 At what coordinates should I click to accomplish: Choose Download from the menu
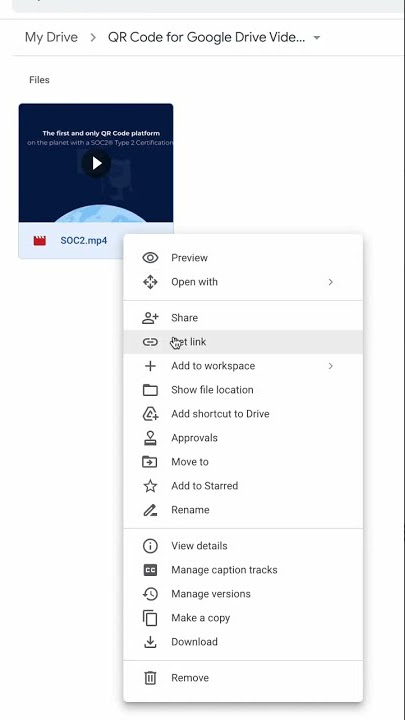[x=243, y=642]
